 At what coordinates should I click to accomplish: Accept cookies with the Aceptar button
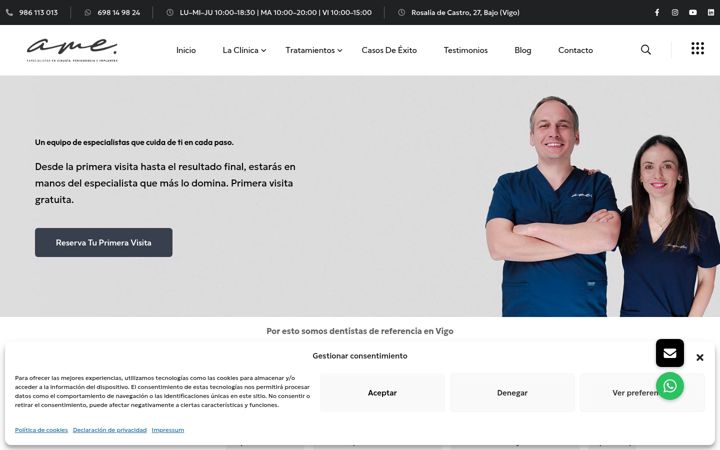point(382,393)
